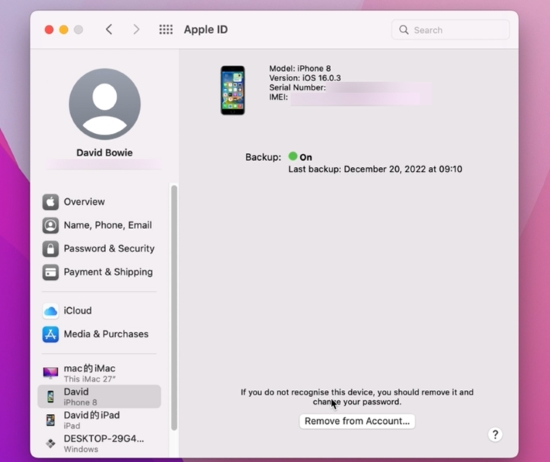550x462 pixels.
Task: Open Name, Phone, Email section
Action: 99,225
